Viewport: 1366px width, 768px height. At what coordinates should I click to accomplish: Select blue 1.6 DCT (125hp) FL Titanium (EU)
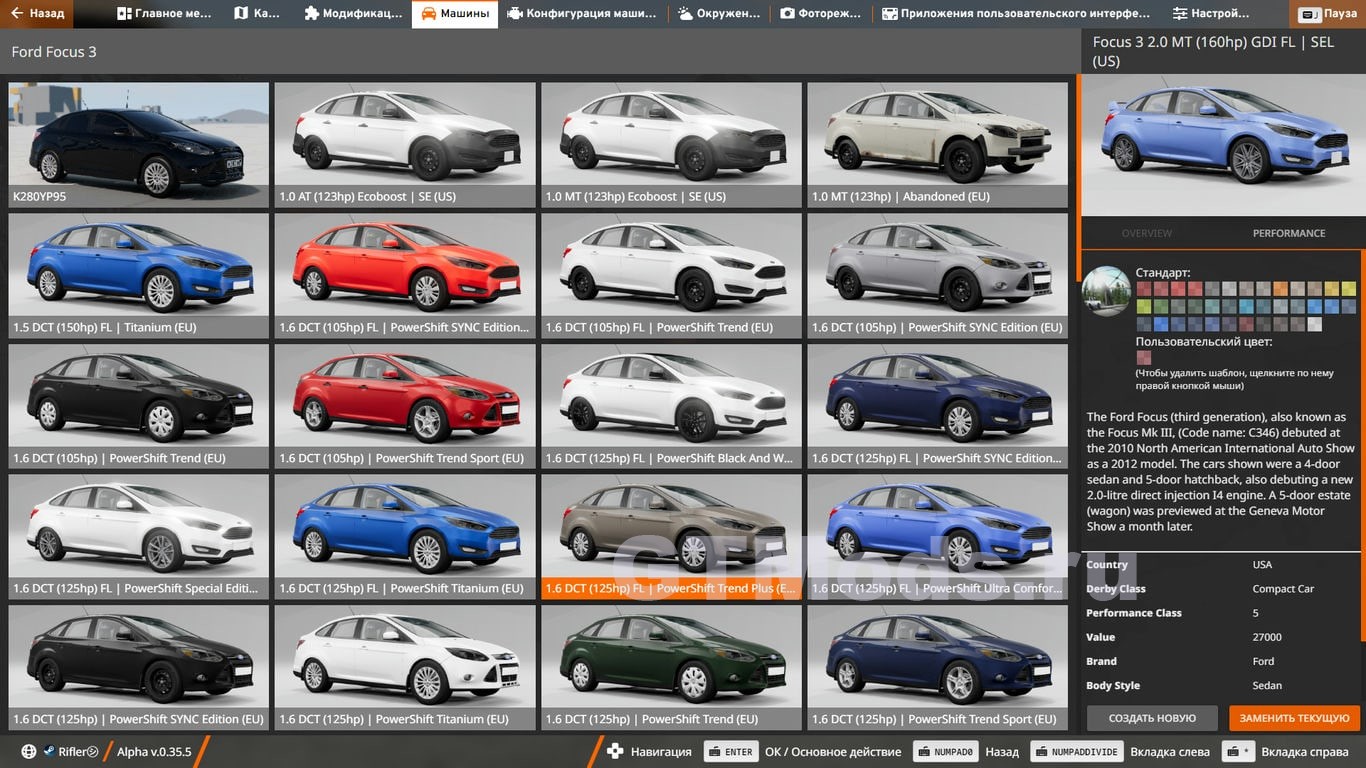point(405,537)
